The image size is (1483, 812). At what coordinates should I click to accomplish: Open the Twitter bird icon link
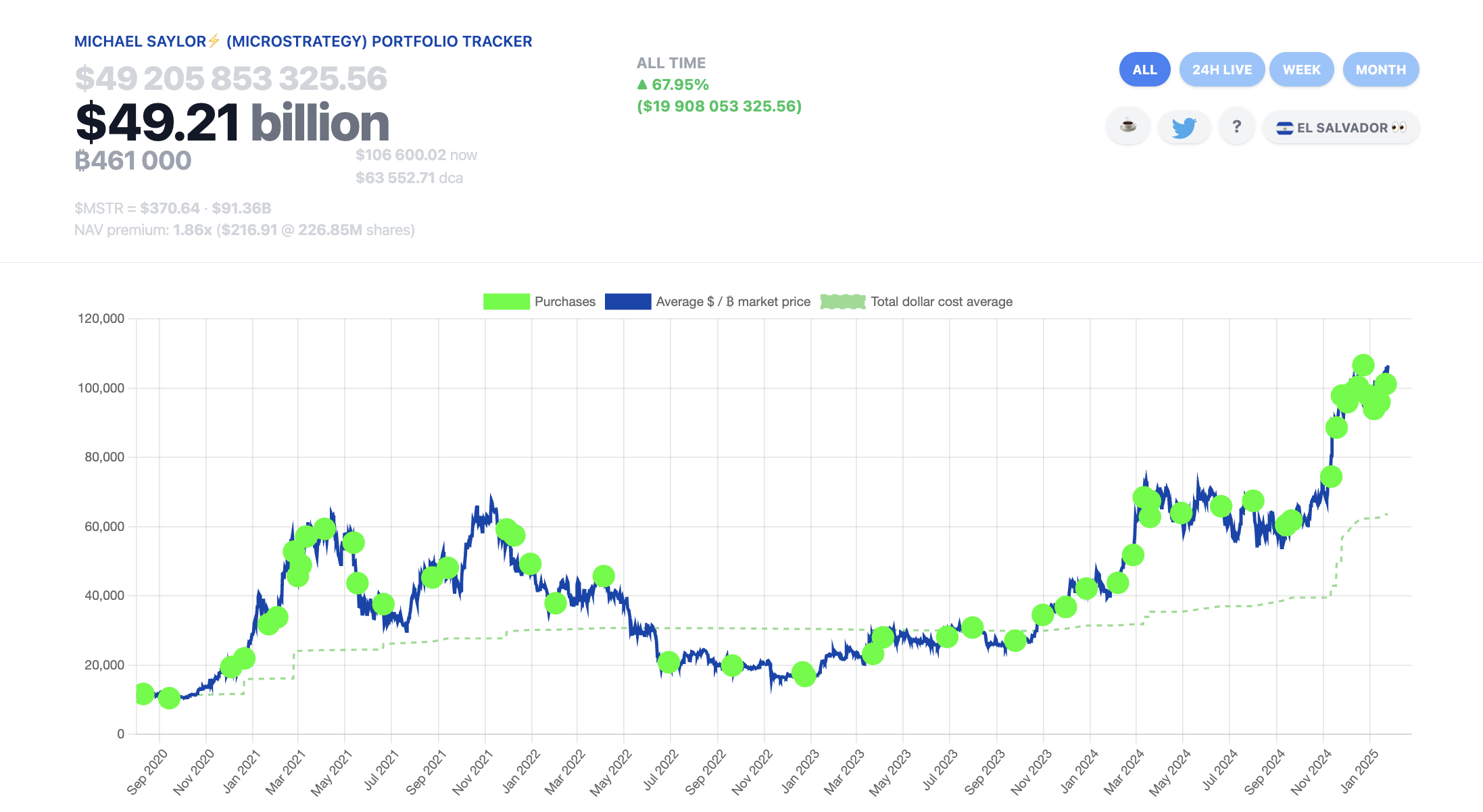[1184, 127]
